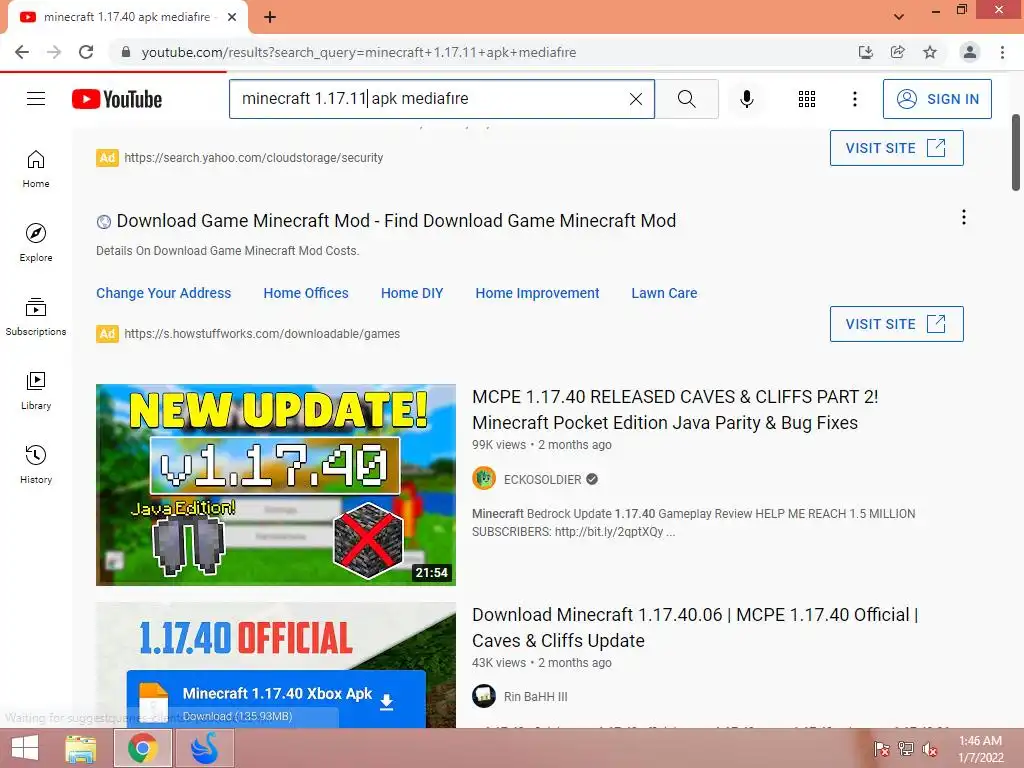1024x768 pixels.
Task: Open the ECKOSOLDIER channel avatar
Action: pos(484,479)
